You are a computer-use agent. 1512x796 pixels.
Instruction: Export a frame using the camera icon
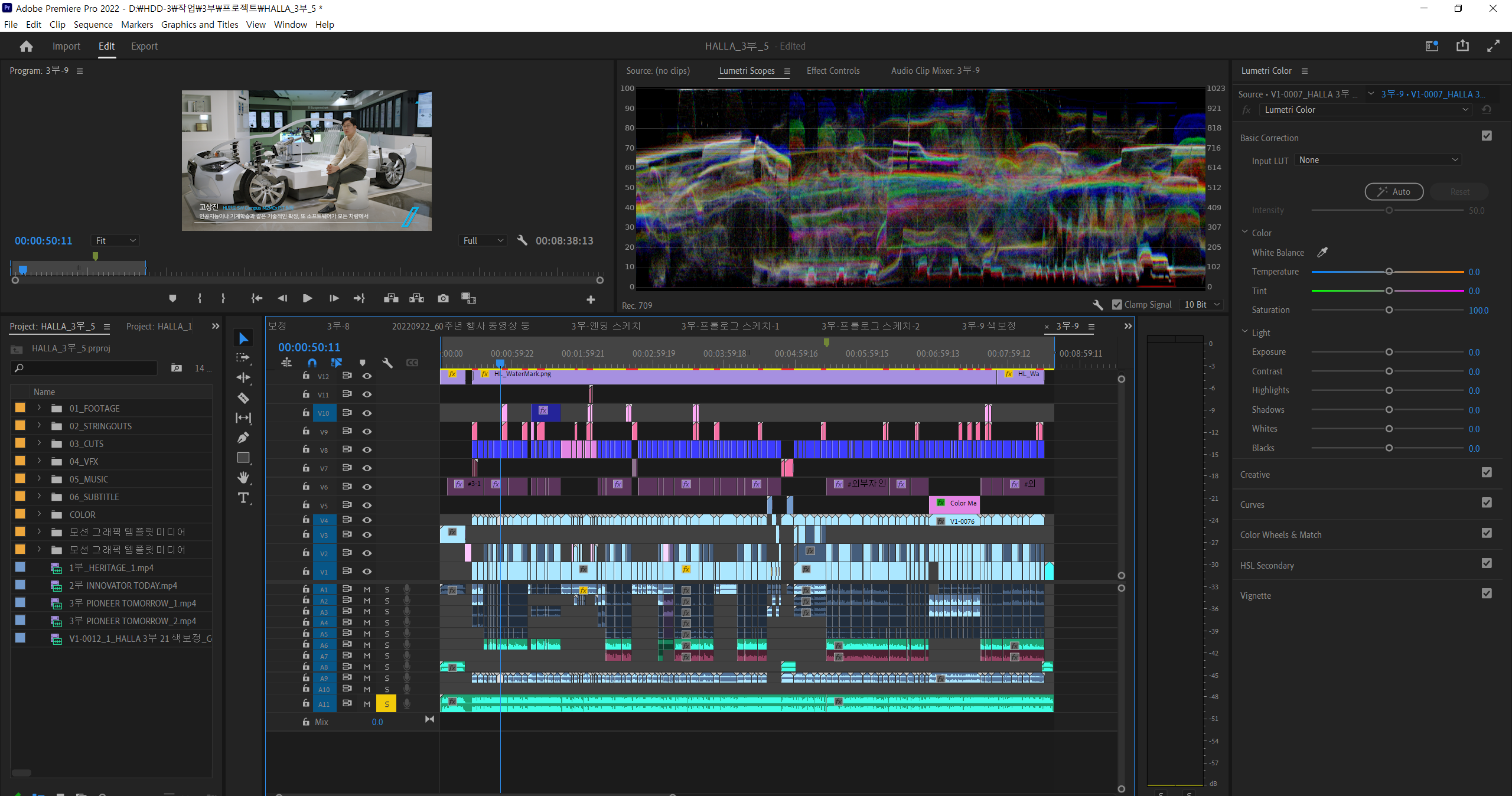coord(442,298)
